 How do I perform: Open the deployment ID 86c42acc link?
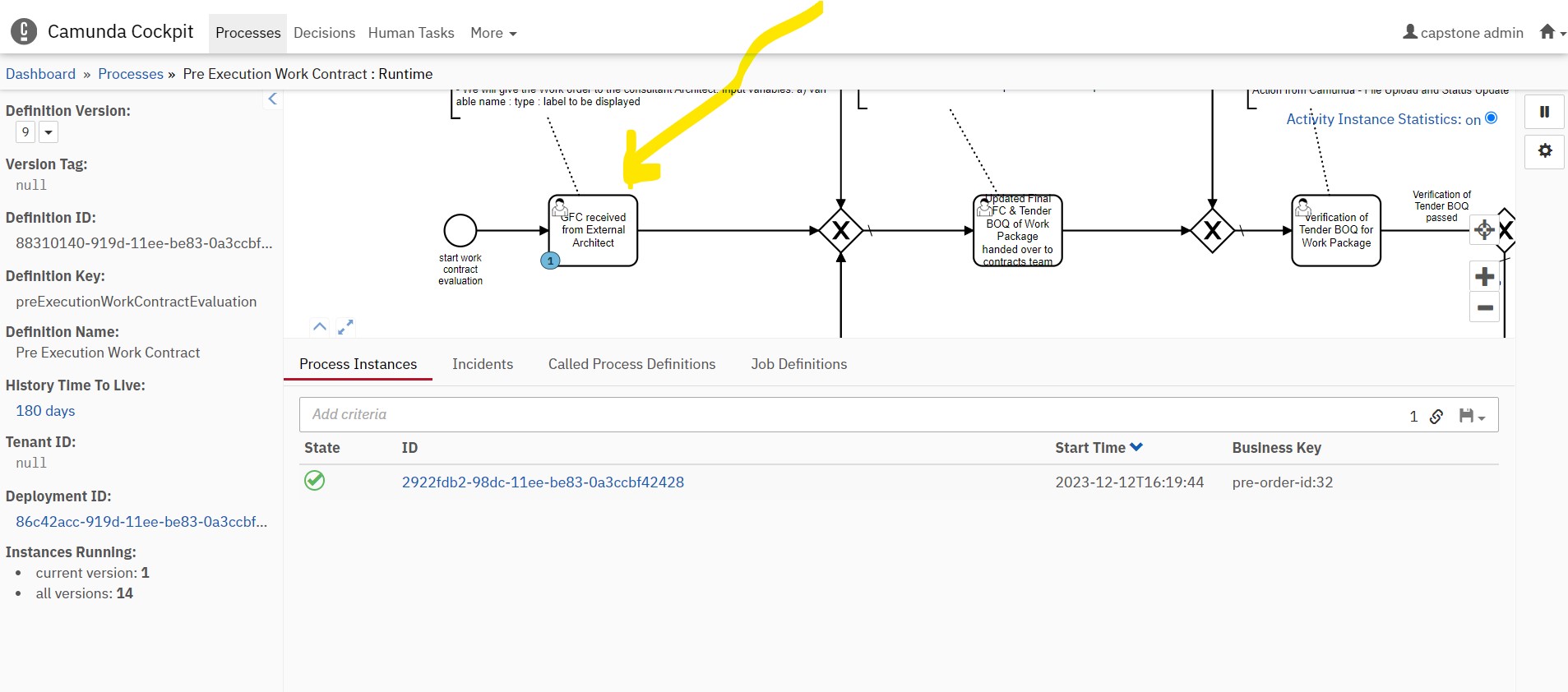point(141,522)
